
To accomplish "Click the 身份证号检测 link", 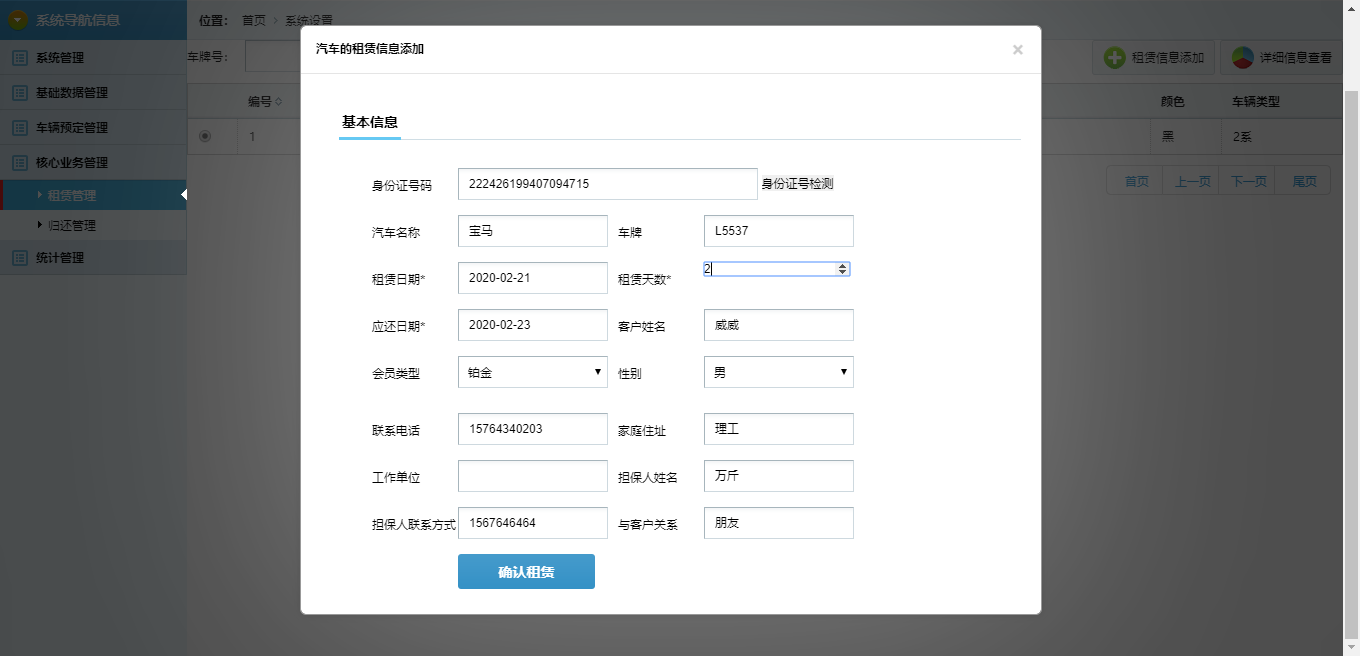I will pos(797,184).
